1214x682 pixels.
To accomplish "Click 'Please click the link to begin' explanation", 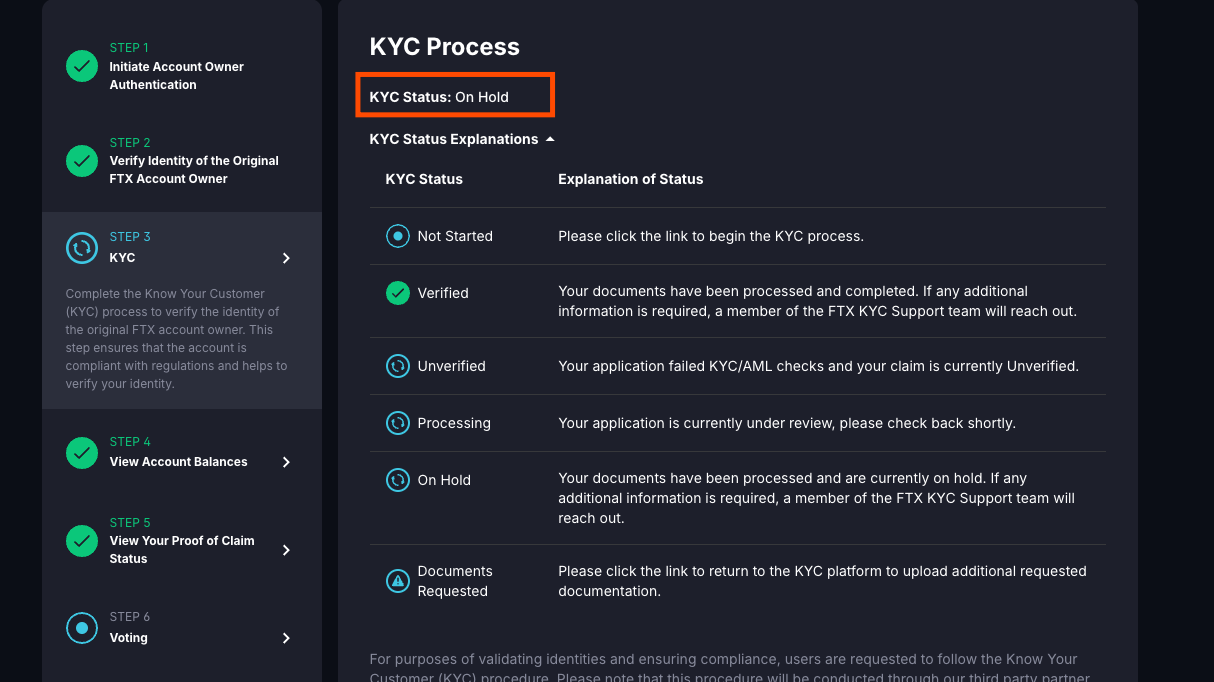I will [711, 236].
